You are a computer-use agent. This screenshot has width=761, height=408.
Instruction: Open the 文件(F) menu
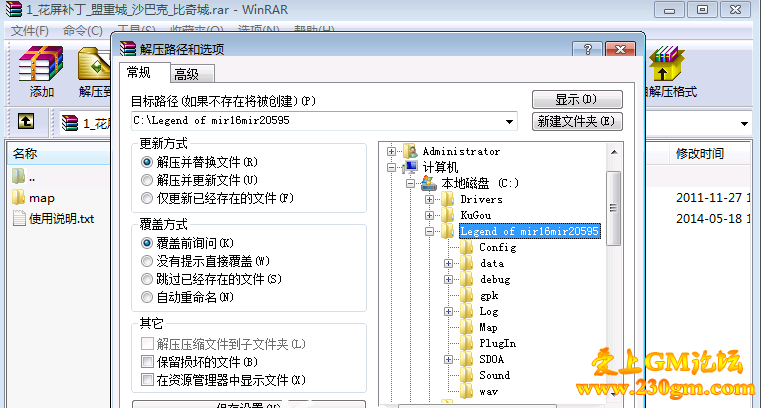30,31
